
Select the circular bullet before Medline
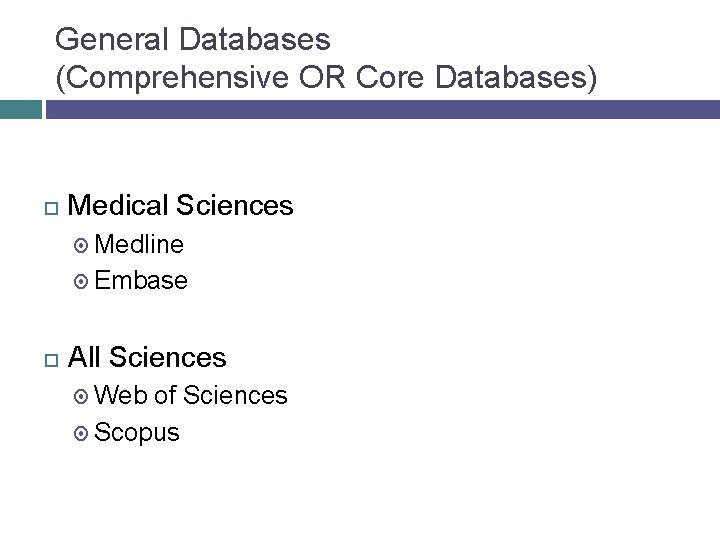click(83, 245)
